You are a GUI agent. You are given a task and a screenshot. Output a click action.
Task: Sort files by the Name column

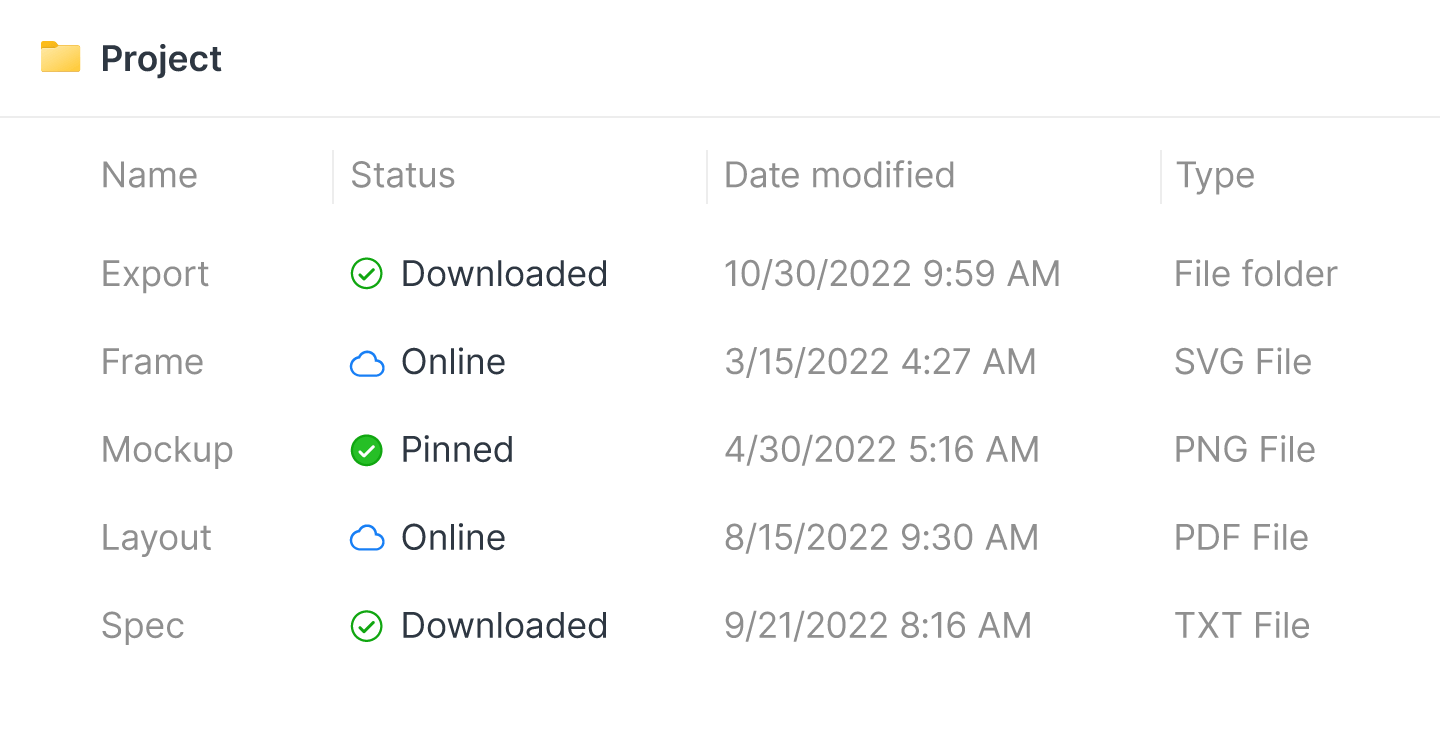(148, 175)
